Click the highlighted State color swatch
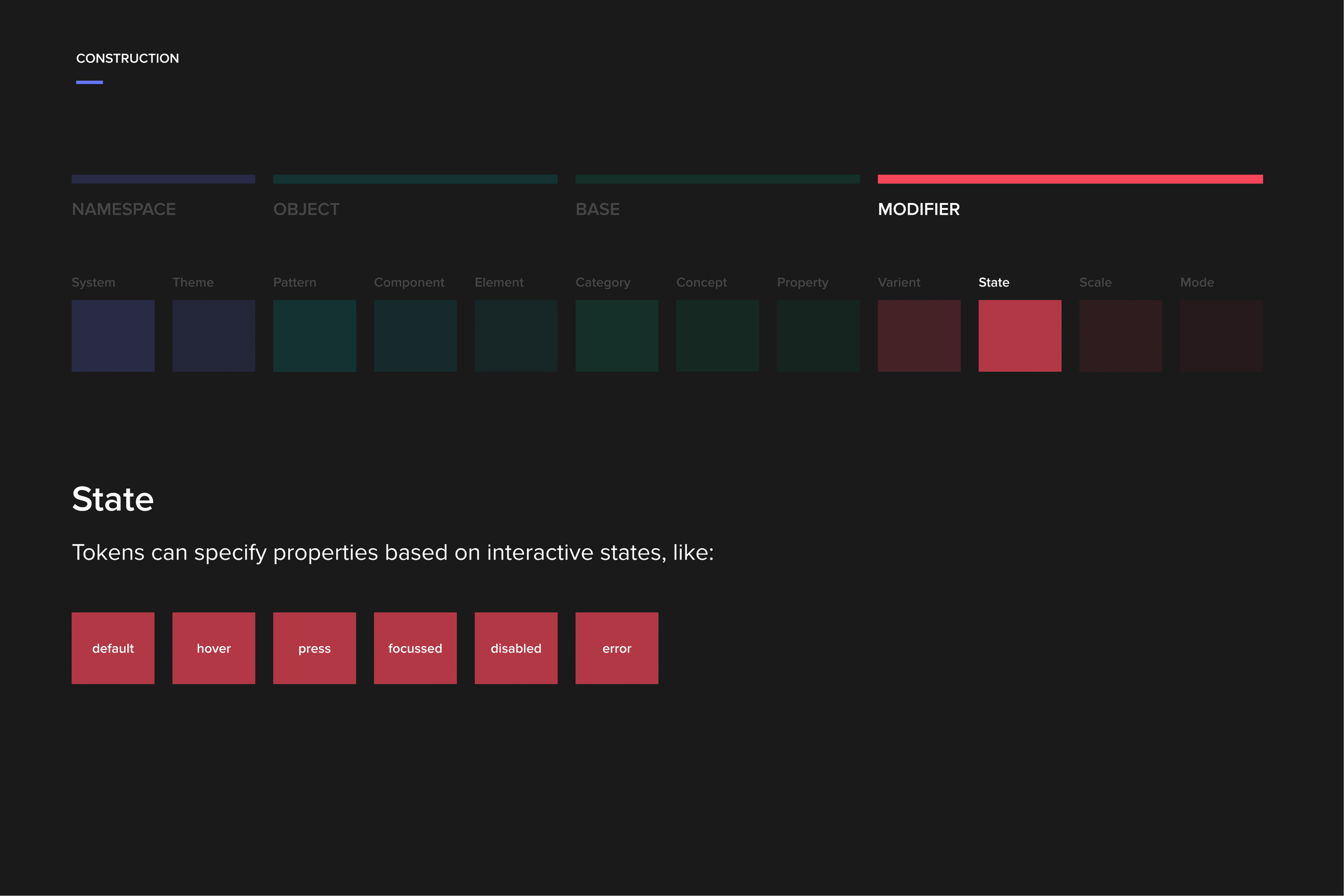The width and height of the screenshot is (1344, 896). point(1019,335)
